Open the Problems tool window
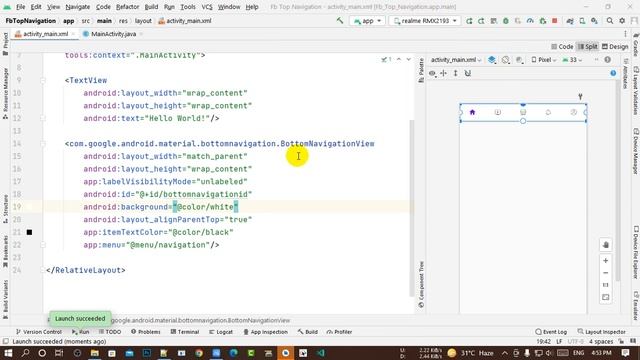Screen dimensions: 640x360 click(145, 332)
